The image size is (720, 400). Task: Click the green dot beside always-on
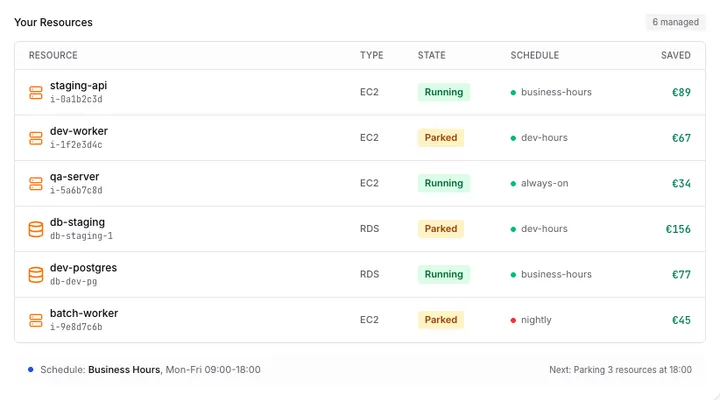[x=513, y=183]
